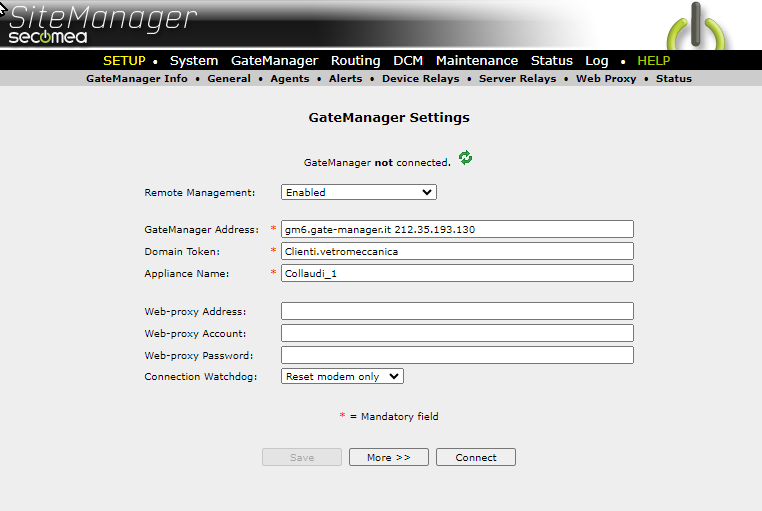Screen dimensions: 762x511
Task: Go to the Web Proxy submenu
Action: 606,79
